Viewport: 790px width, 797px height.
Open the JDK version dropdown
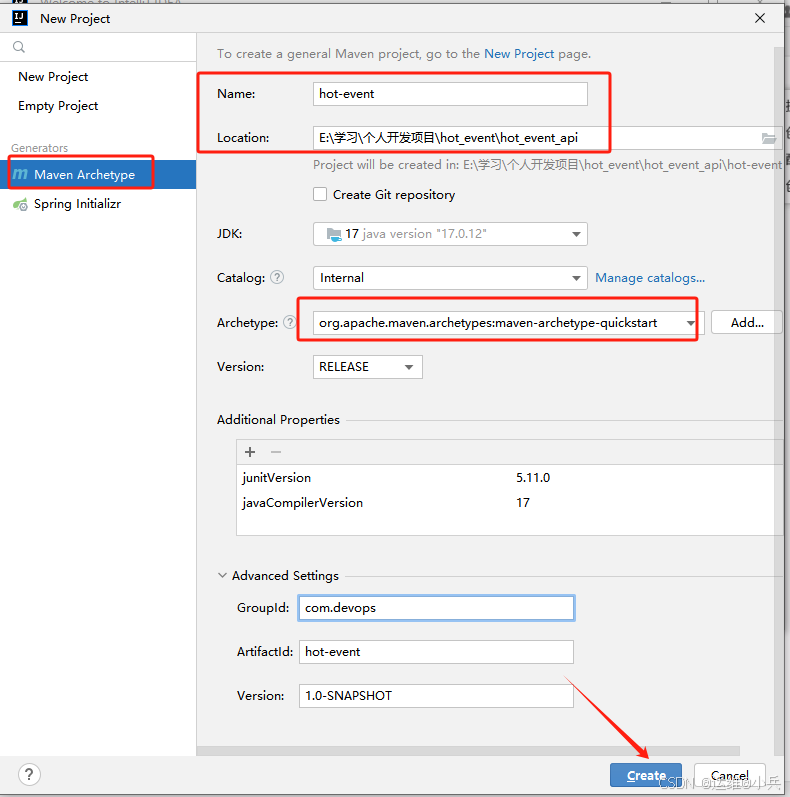pos(450,234)
